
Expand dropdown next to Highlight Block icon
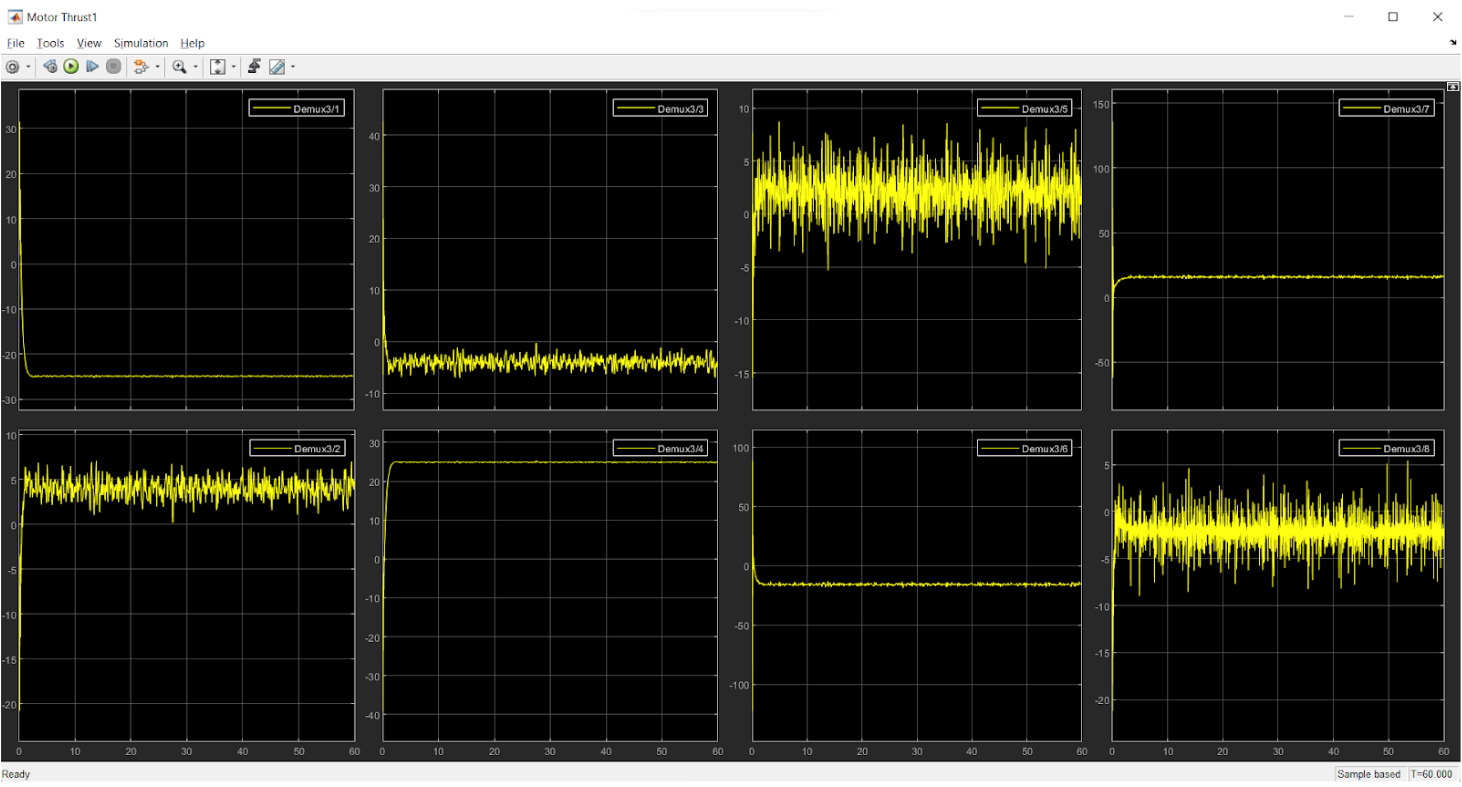click(x=156, y=67)
